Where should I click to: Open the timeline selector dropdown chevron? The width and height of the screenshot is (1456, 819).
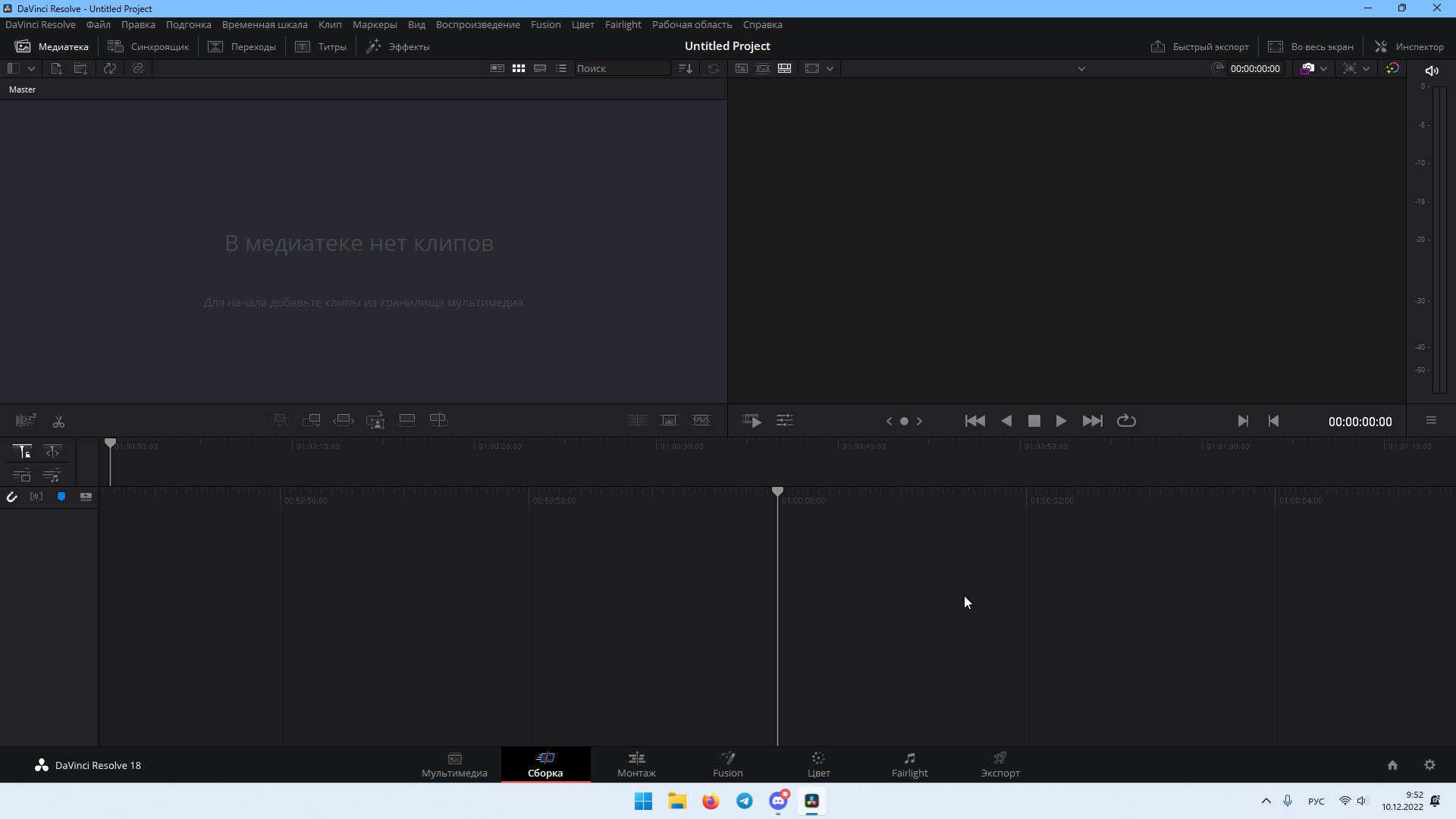click(1081, 68)
